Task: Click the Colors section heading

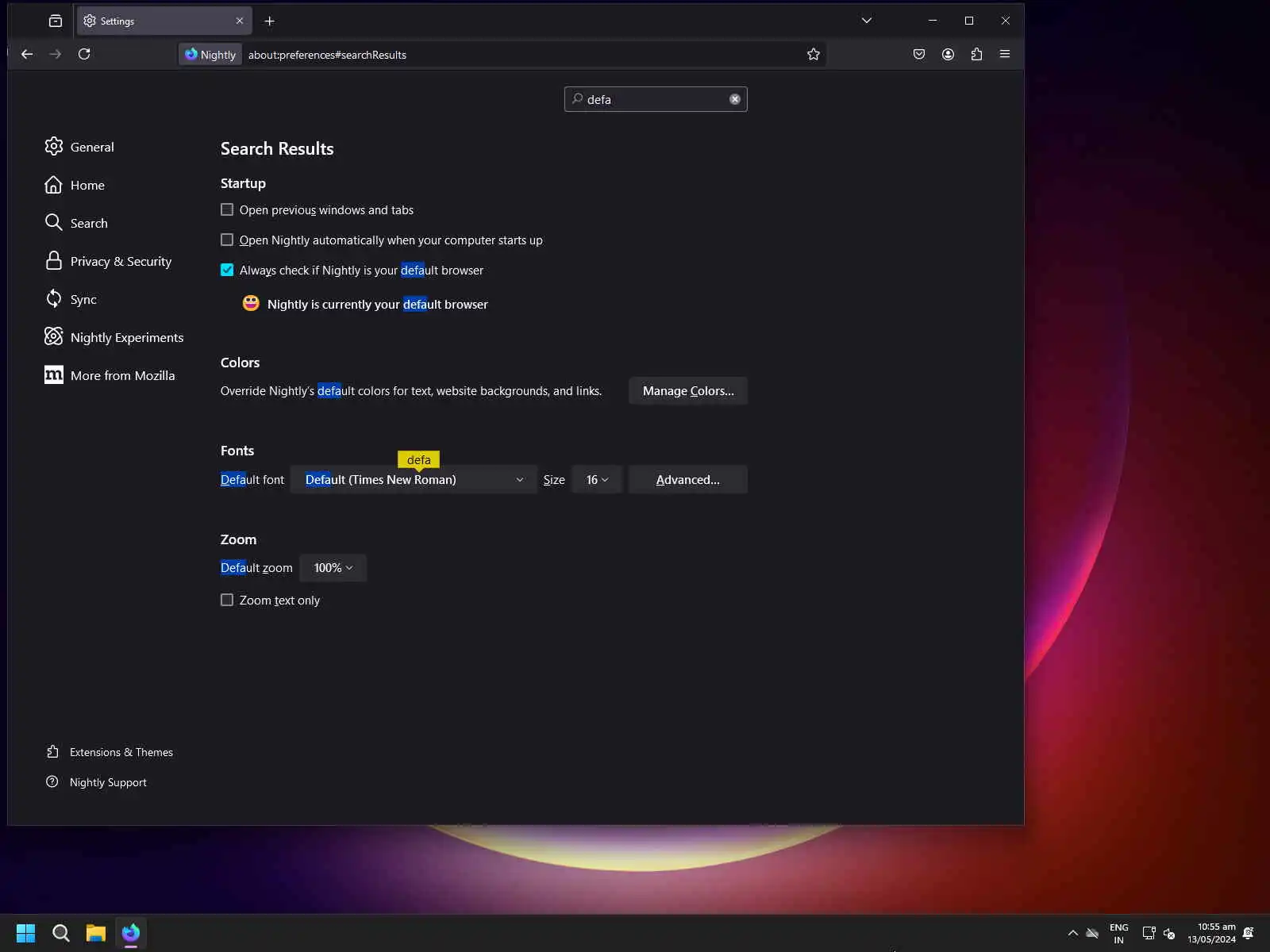Action: tap(240, 363)
